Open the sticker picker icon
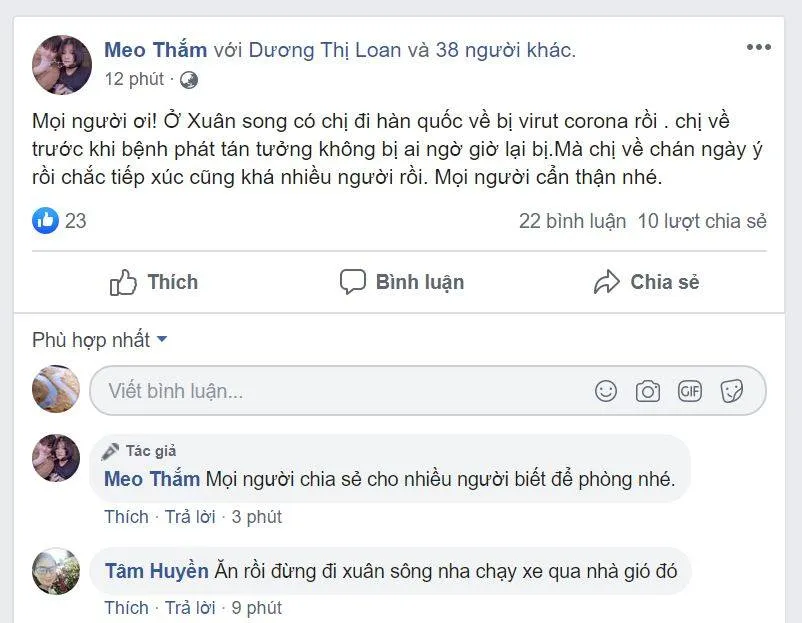802x623 pixels. coord(732,391)
